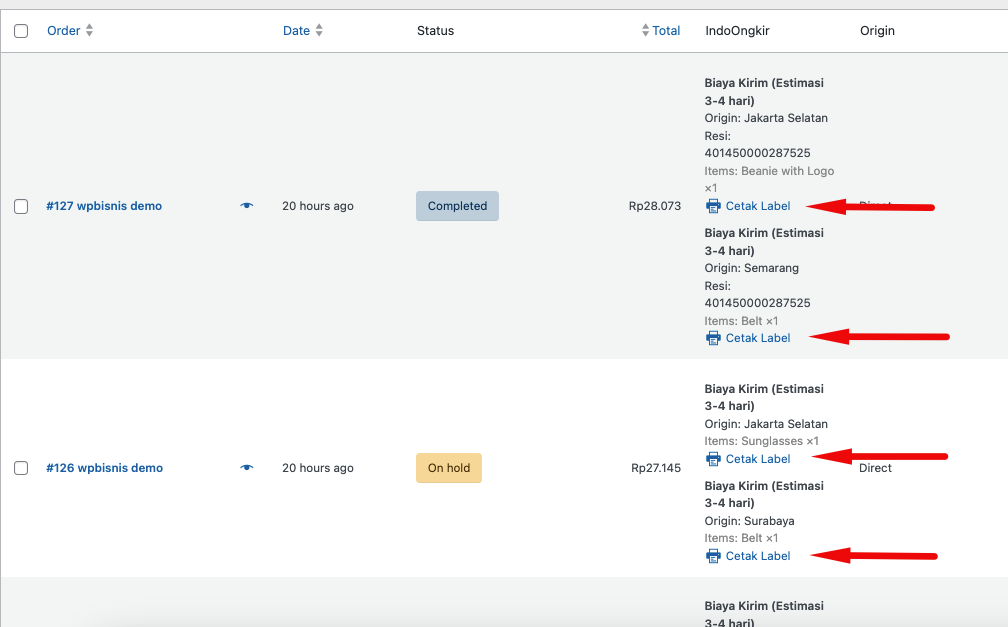Sort by the Order column header text
Viewport: 1008px width, 627px height.
click(63, 31)
